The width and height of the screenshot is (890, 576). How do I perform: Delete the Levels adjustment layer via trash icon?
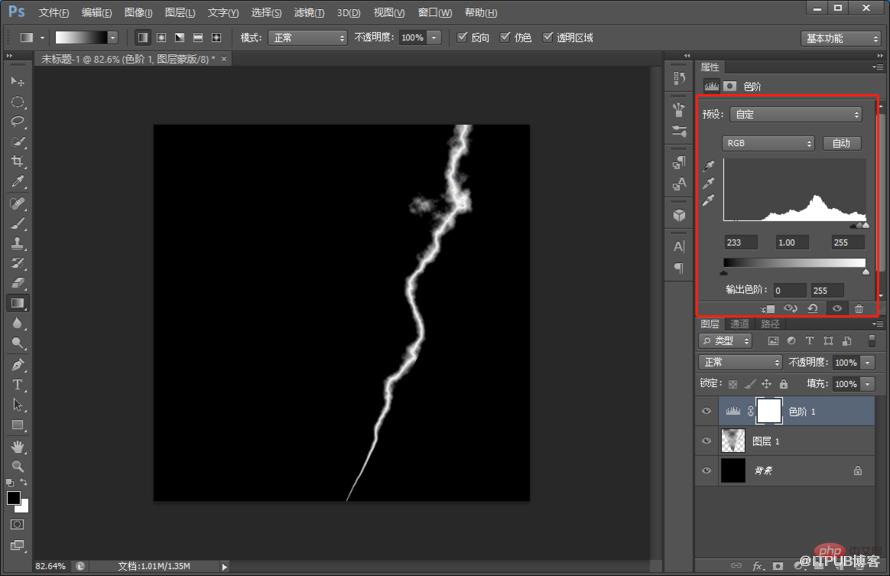pos(859,308)
